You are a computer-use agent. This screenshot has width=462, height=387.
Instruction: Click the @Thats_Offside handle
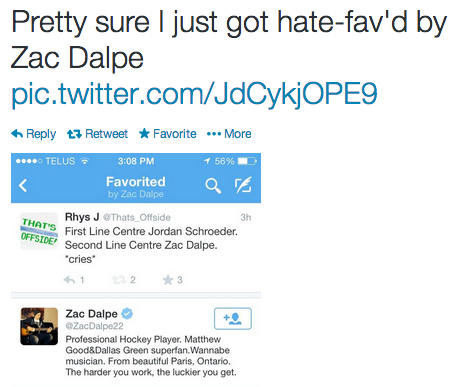(x=137, y=218)
